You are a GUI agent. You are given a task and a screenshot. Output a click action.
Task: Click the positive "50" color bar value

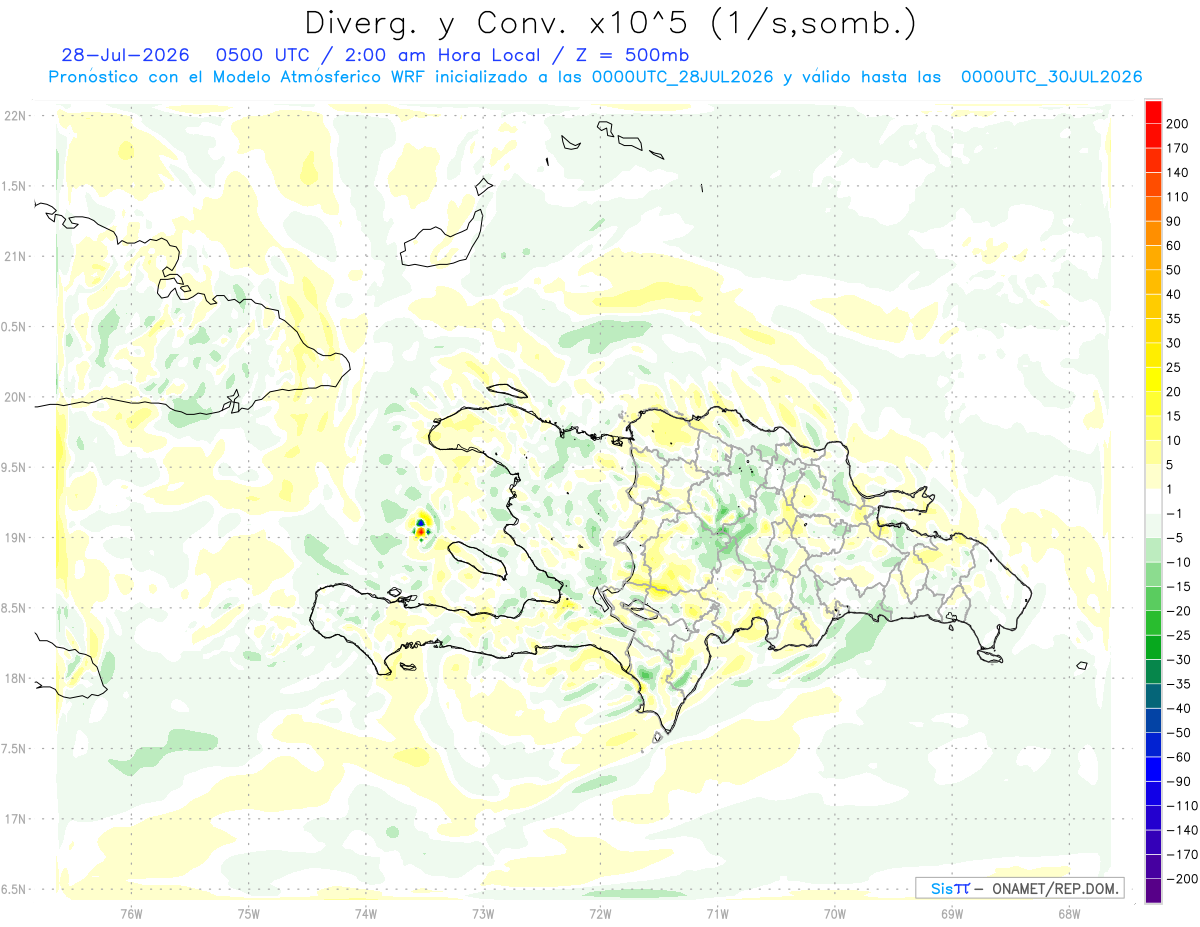click(x=1174, y=270)
